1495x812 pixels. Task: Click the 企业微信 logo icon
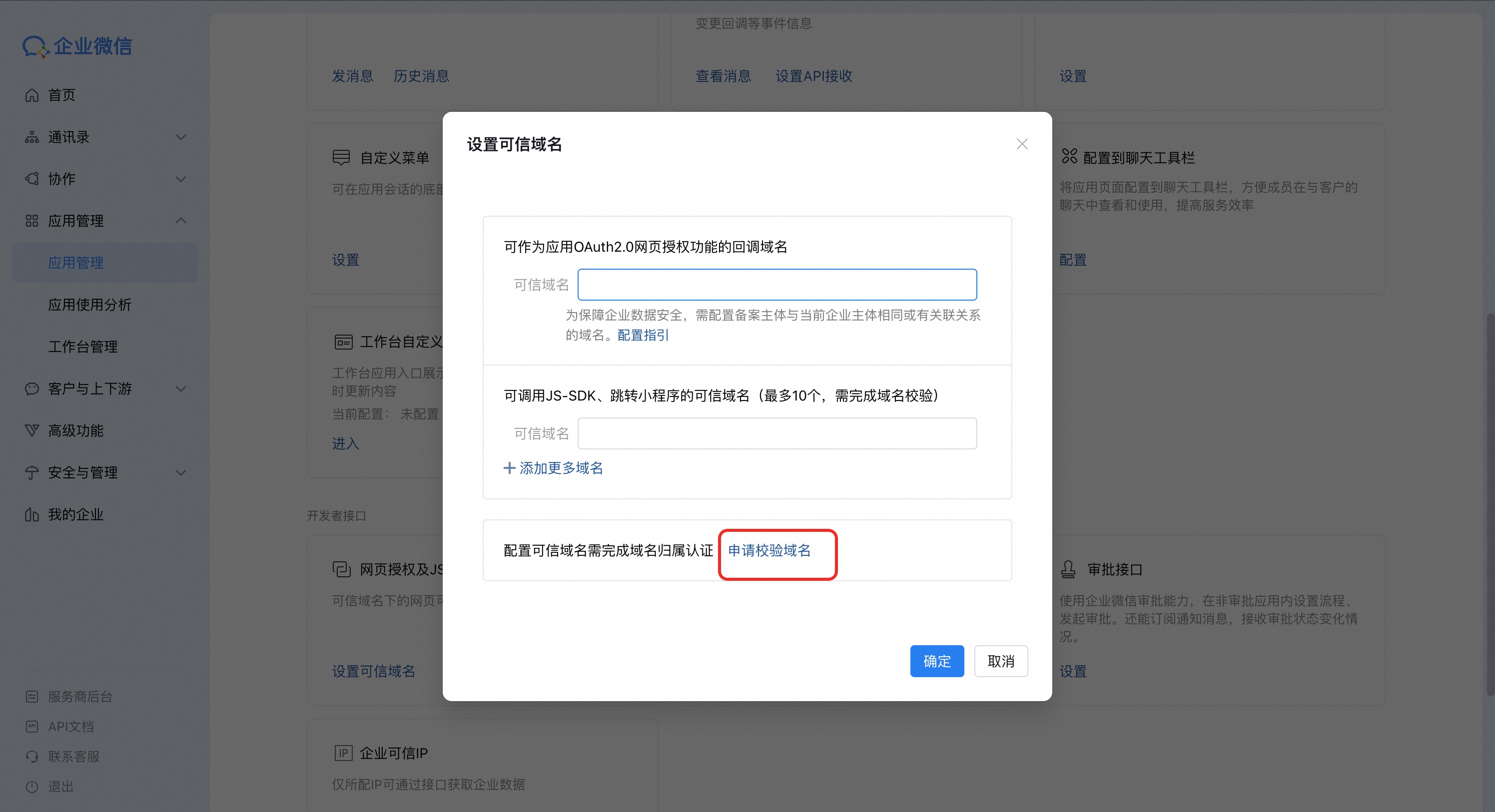coord(35,46)
